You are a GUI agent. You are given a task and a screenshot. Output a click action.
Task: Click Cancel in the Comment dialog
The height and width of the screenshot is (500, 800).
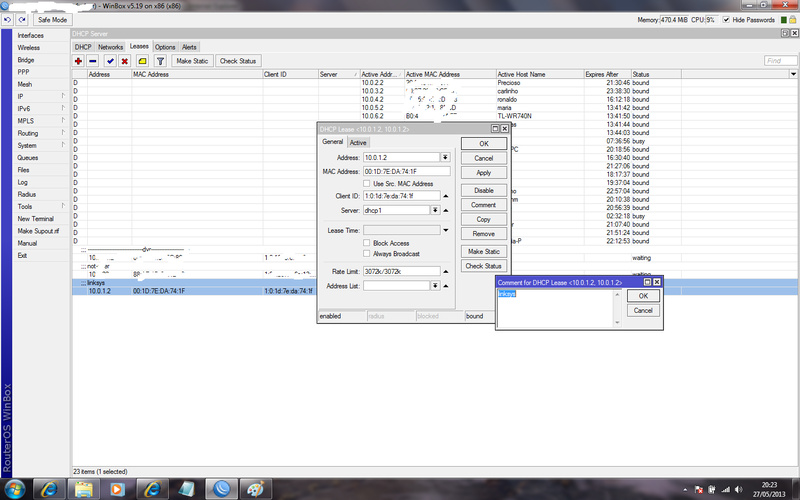643,310
